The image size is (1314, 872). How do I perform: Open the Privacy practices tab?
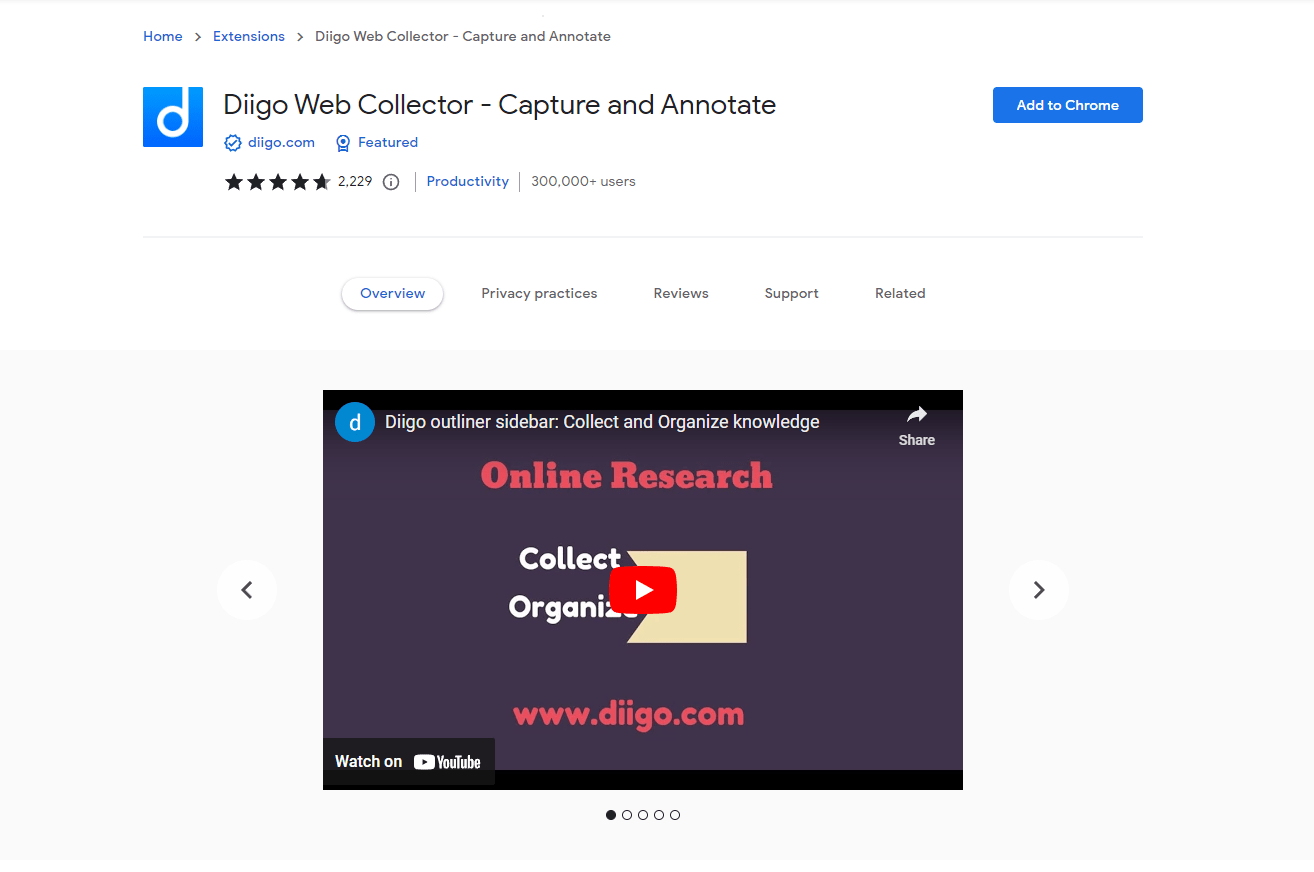pyautogui.click(x=539, y=293)
